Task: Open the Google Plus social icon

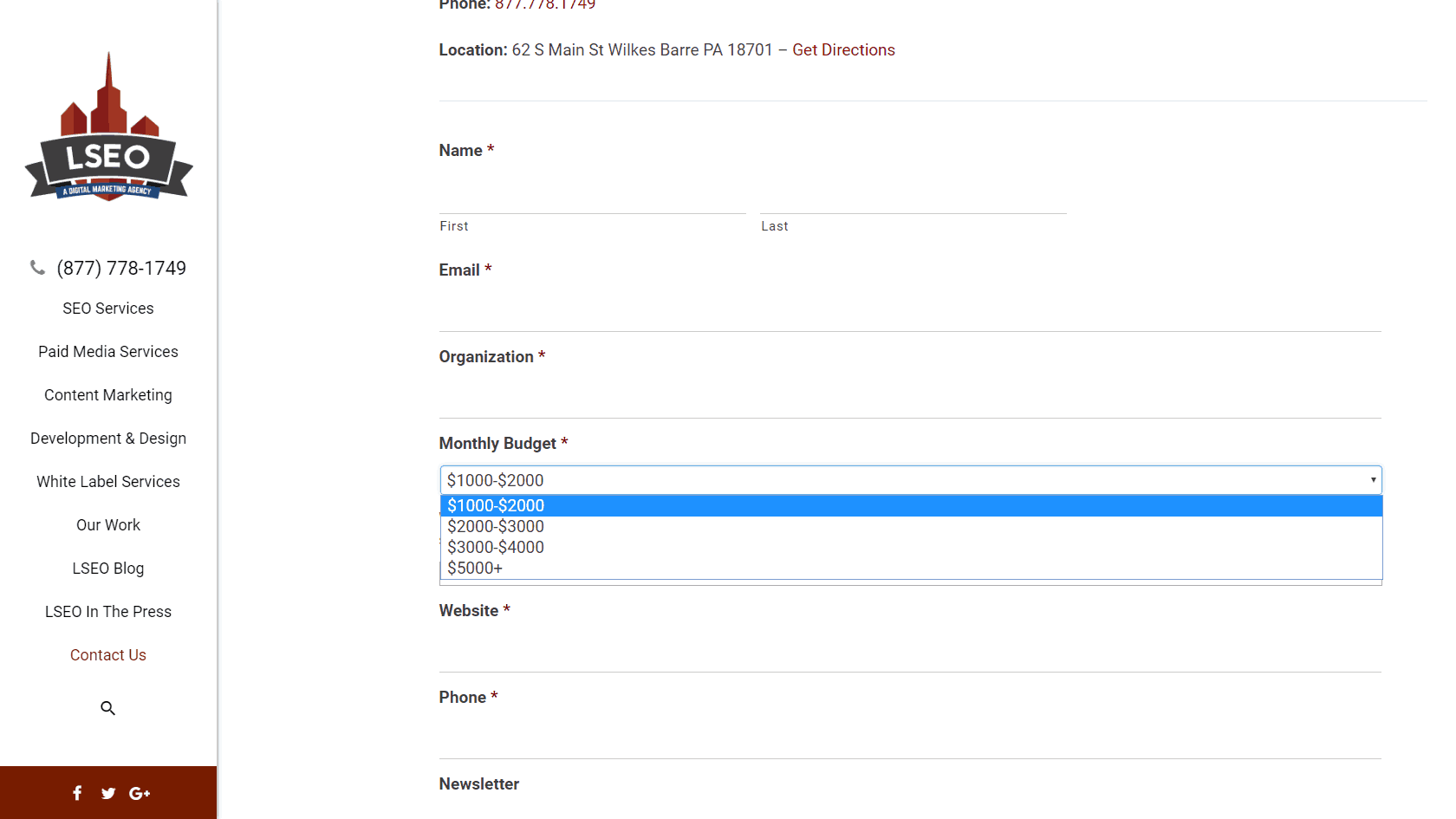Action: (140, 793)
